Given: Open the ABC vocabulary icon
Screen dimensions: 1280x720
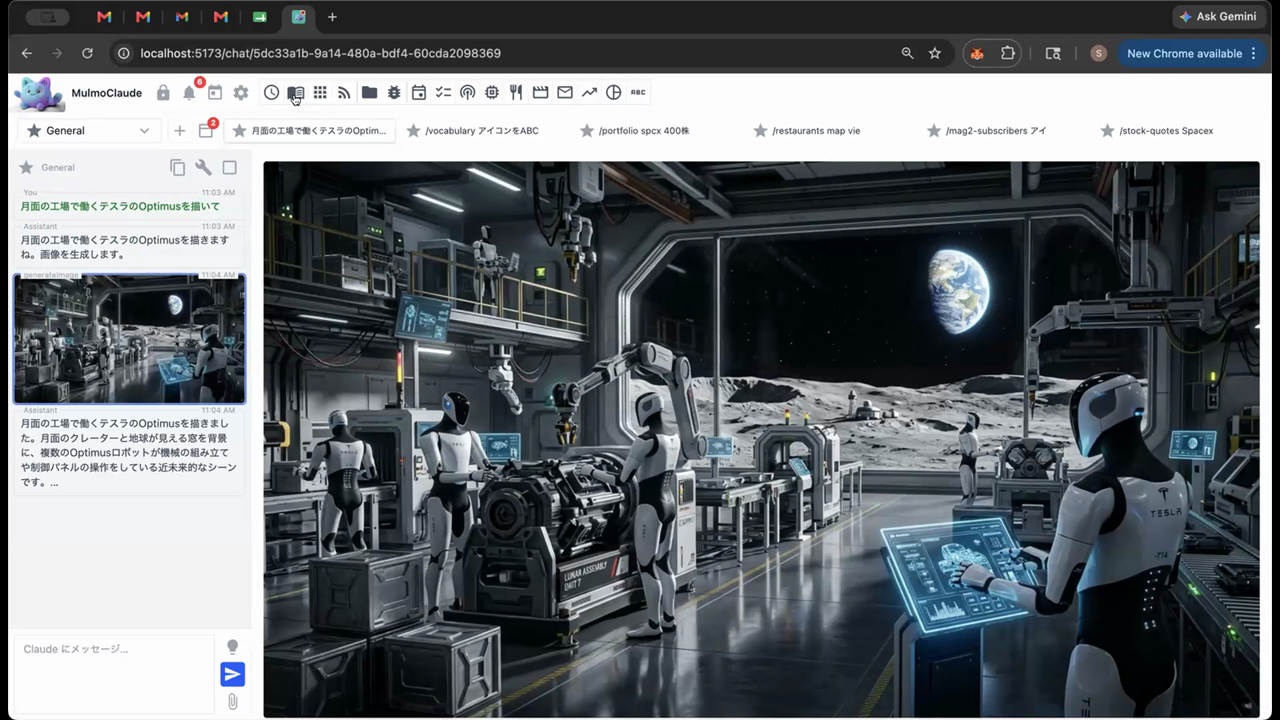Looking at the screenshot, I should point(638,93).
